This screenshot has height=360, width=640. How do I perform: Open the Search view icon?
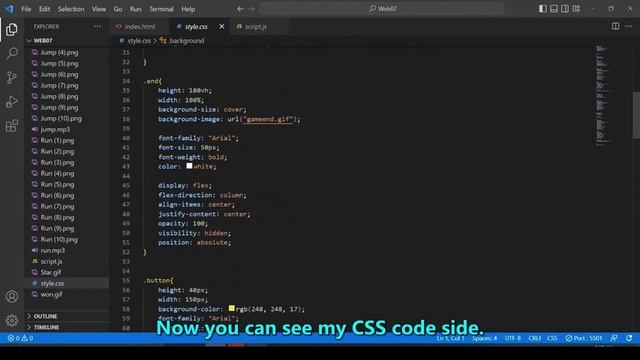[12, 53]
